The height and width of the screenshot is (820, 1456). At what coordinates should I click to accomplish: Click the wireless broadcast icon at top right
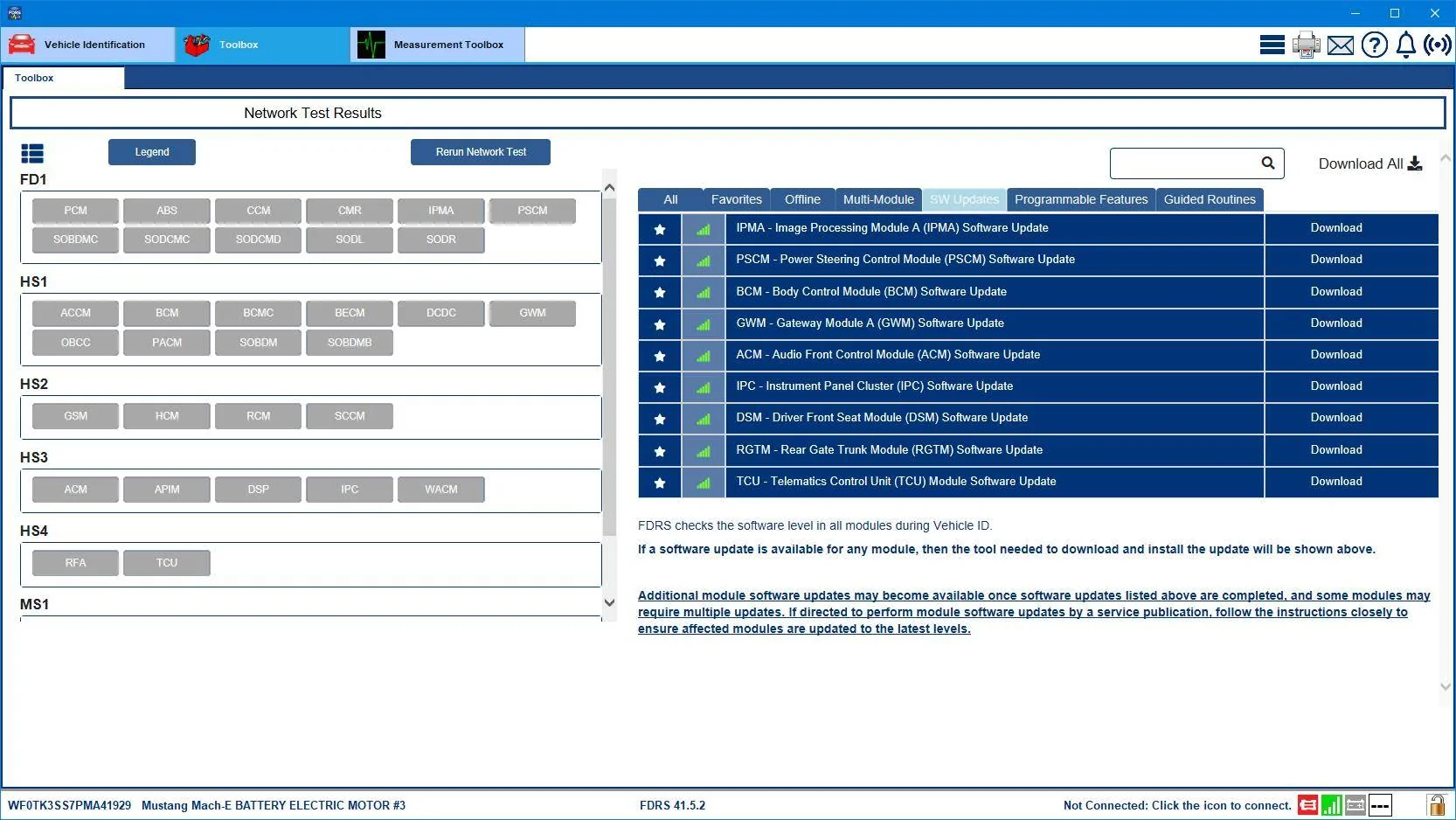pos(1438,45)
